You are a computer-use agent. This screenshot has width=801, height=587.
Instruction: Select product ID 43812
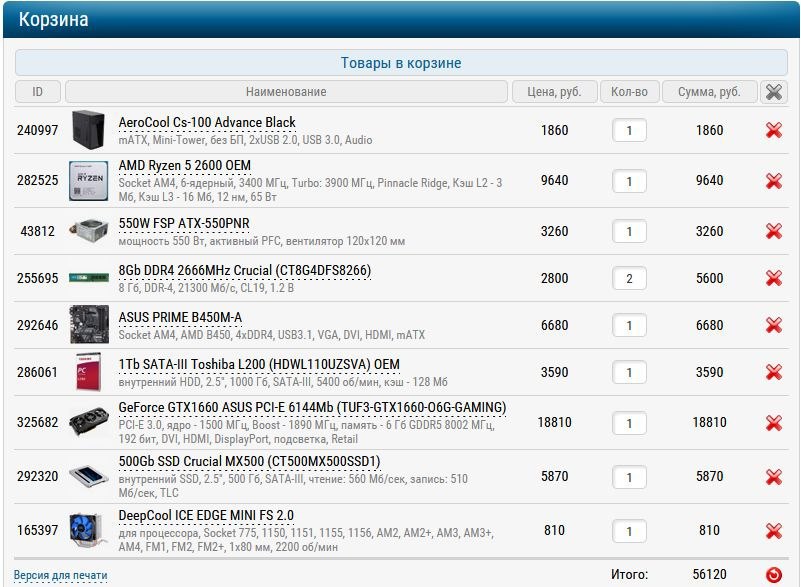(37, 231)
